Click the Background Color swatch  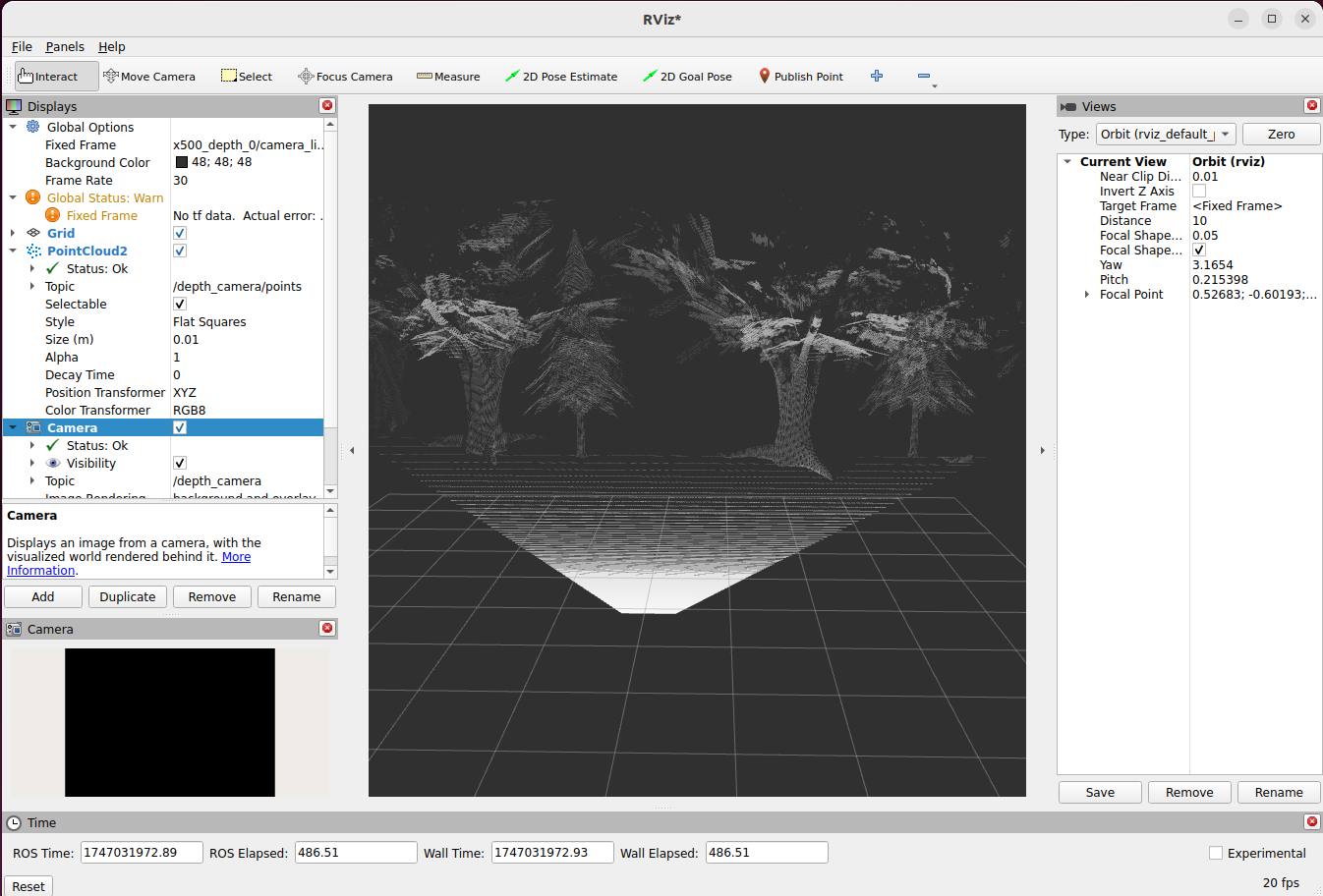pyautogui.click(x=182, y=162)
